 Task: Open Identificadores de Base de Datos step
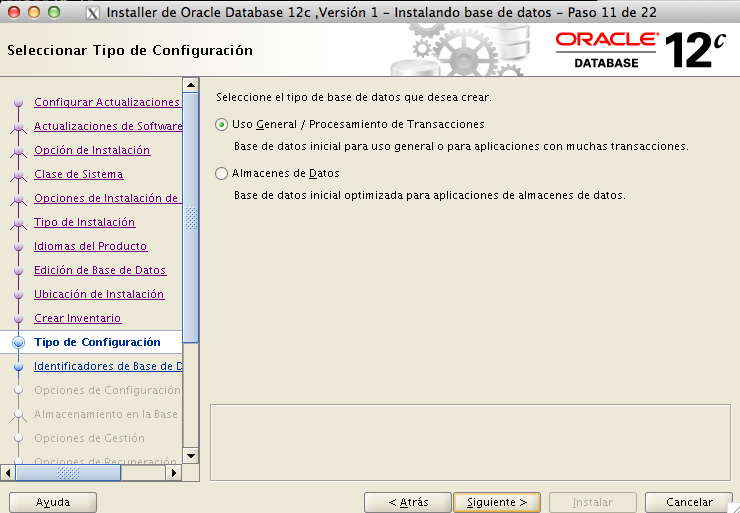tap(108, 366)
